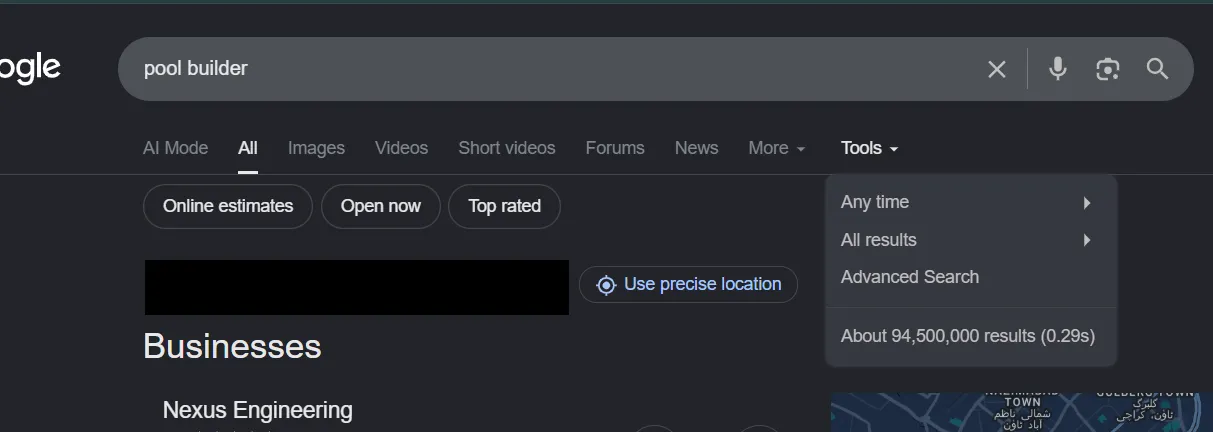Screen dimensions: 1213x432
Task: Open Advanced Search from Tools menu
Action: (x=910, y=277)
